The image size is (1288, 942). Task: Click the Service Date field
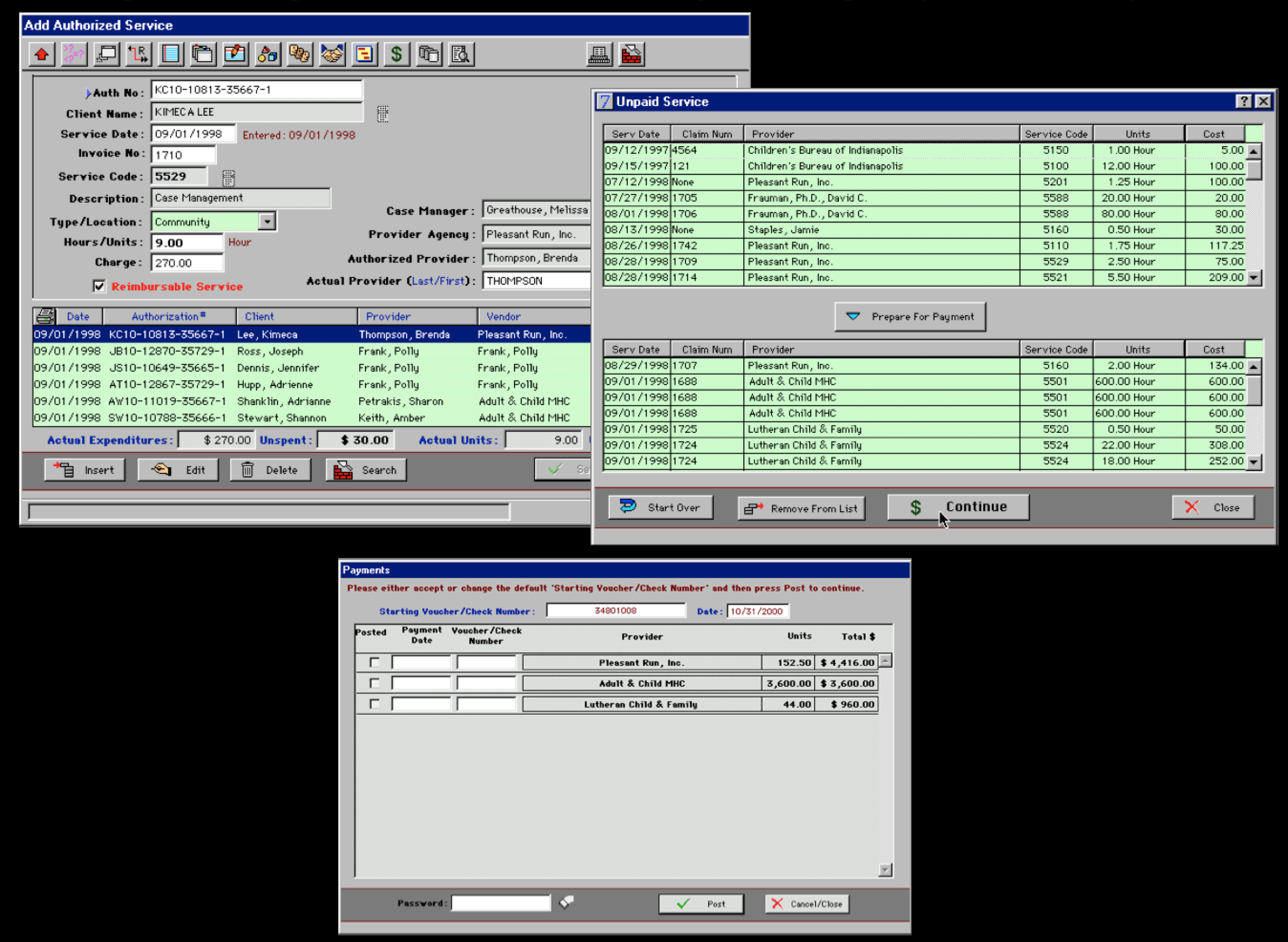pos(193,134)
